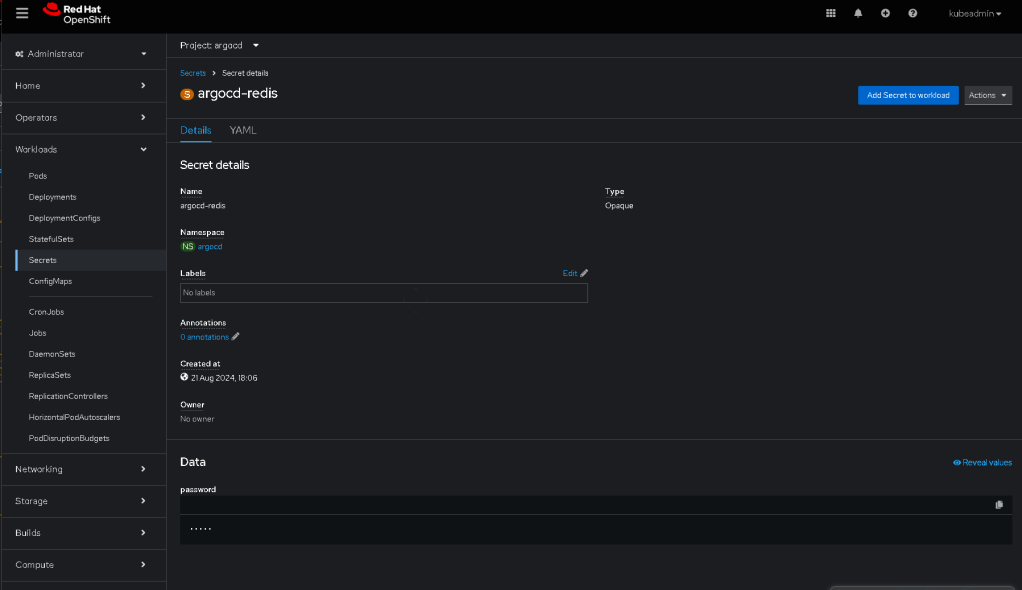Open Jobs in sidebar

tap(37, 332)
